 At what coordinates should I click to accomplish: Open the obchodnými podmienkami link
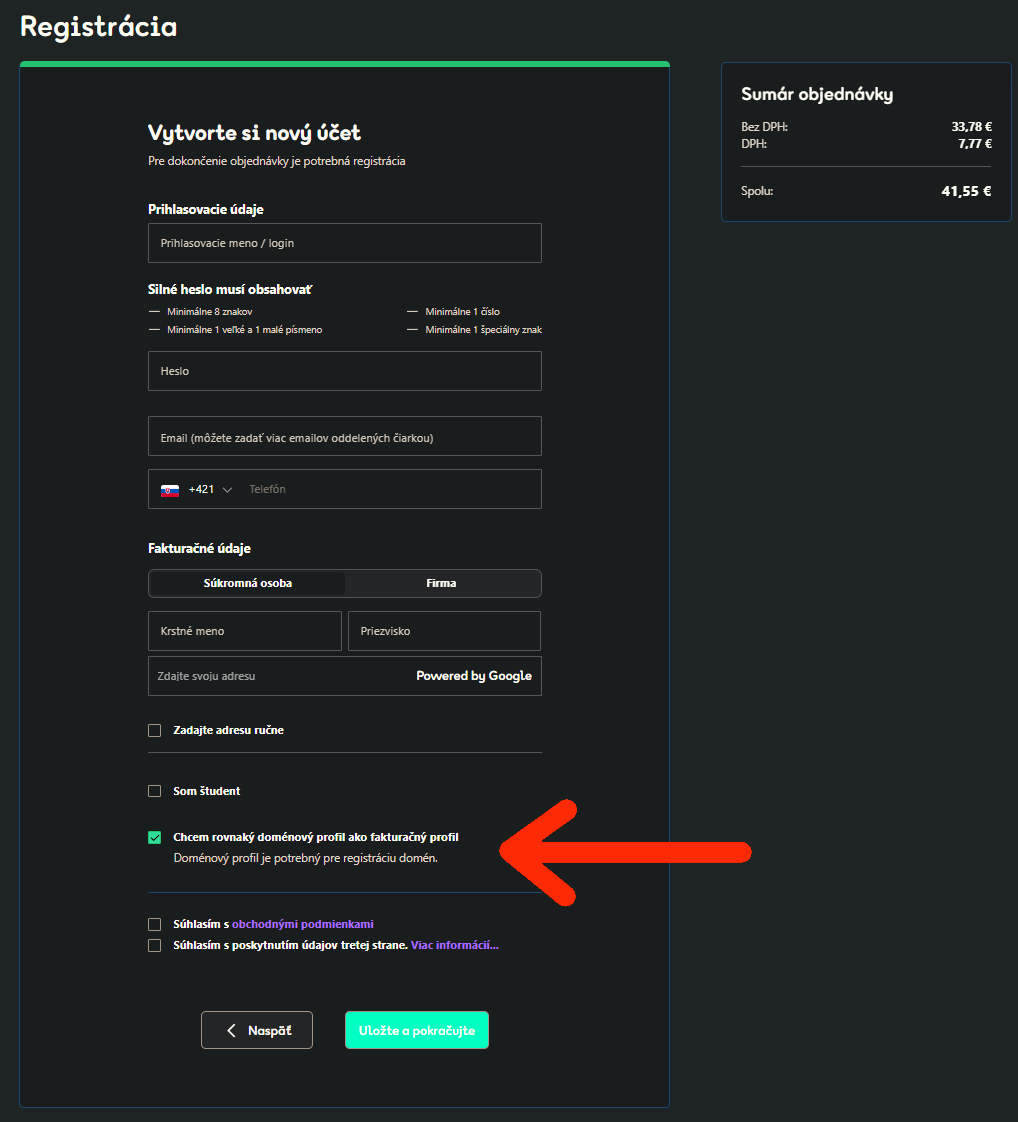click(x=303, y=925)
